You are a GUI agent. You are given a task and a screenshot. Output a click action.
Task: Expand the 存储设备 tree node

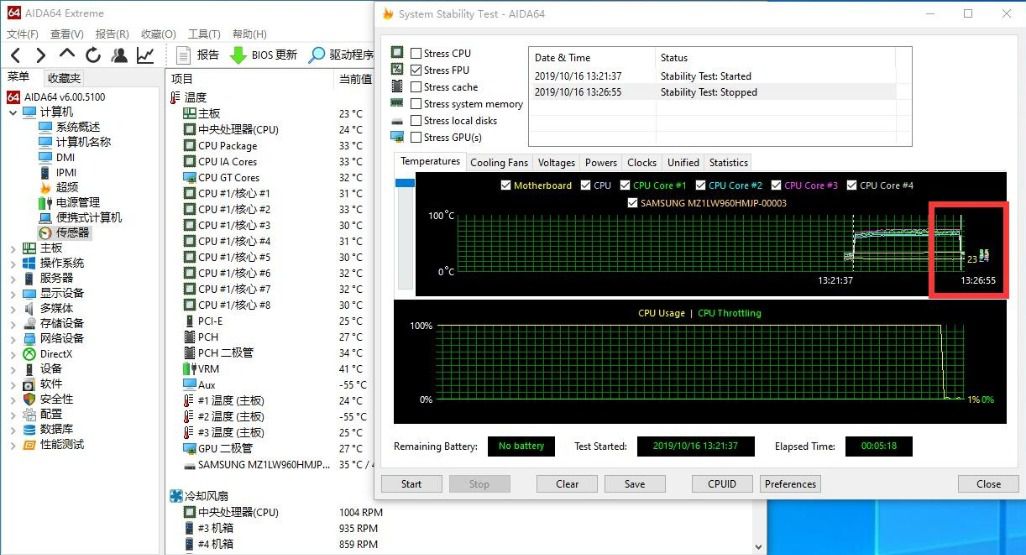[13, 324]
